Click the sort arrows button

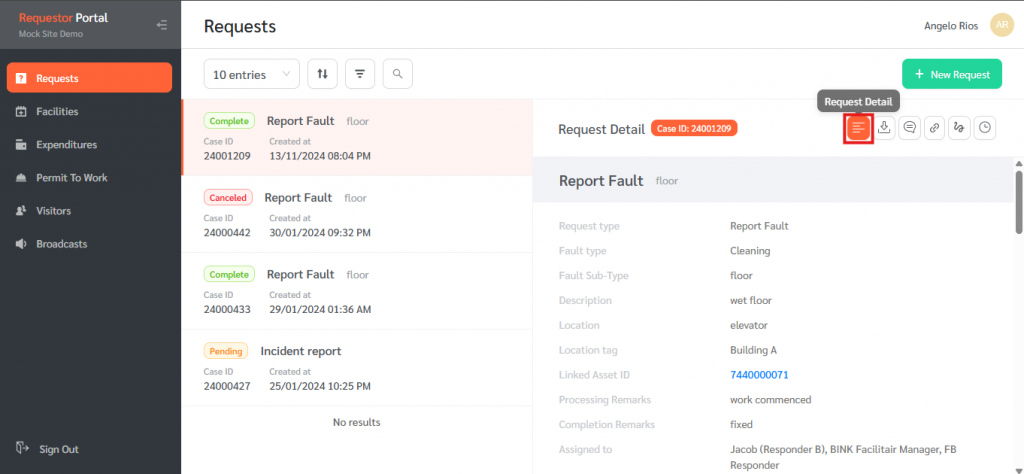(322, 74)
